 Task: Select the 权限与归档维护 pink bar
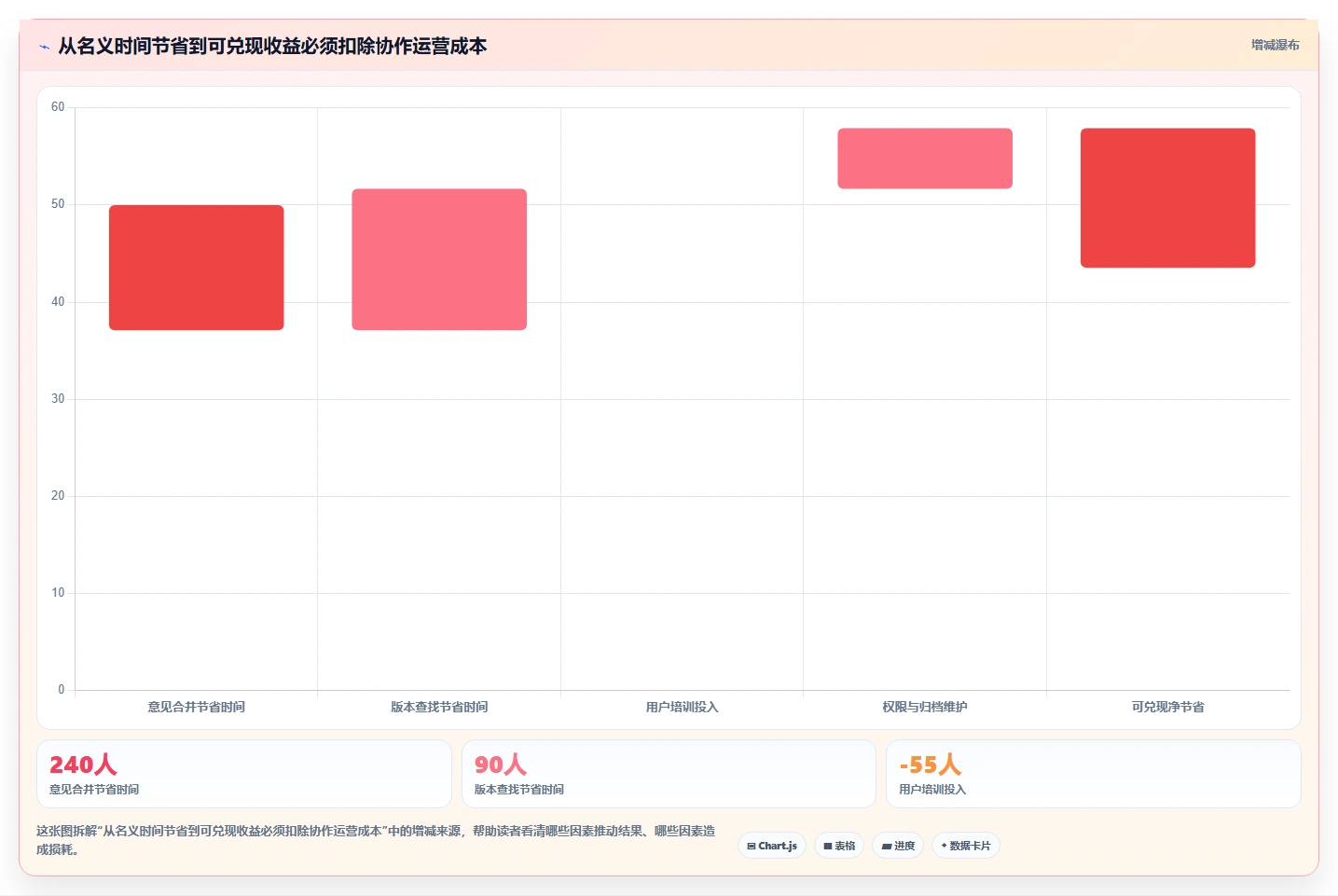point(925,159)
